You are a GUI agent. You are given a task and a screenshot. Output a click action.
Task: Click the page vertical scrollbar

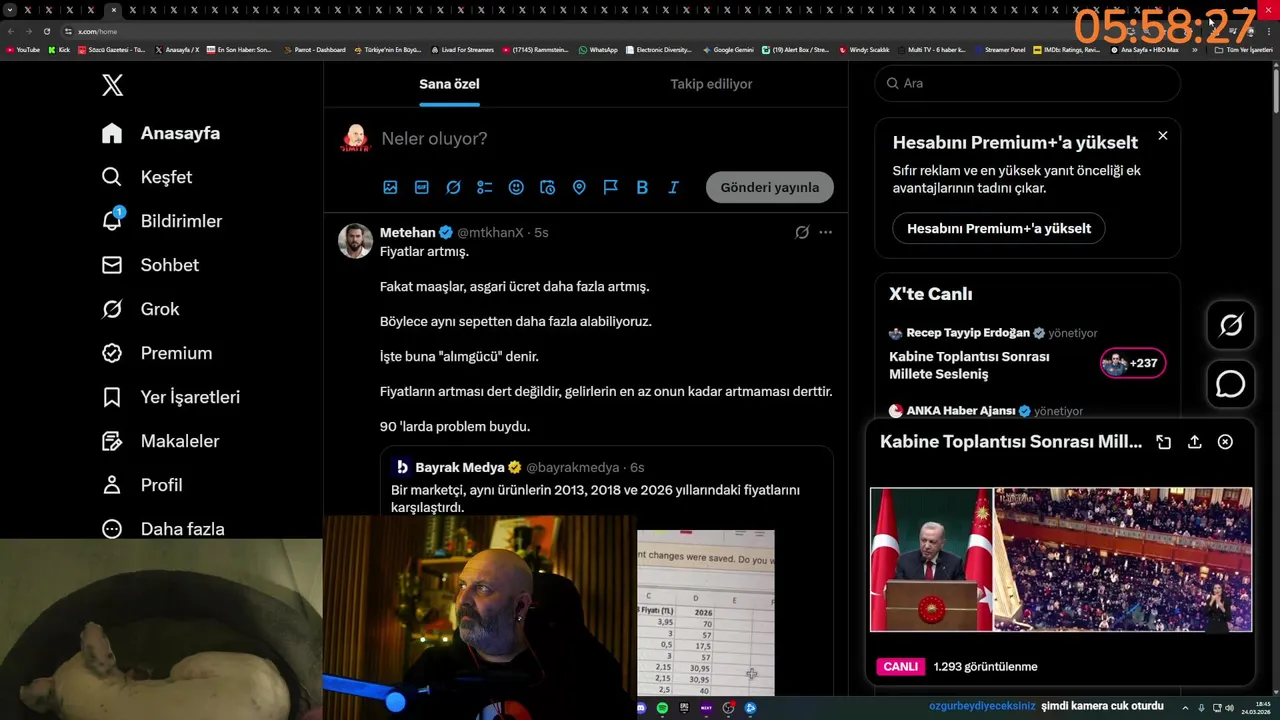(1276, 90)
